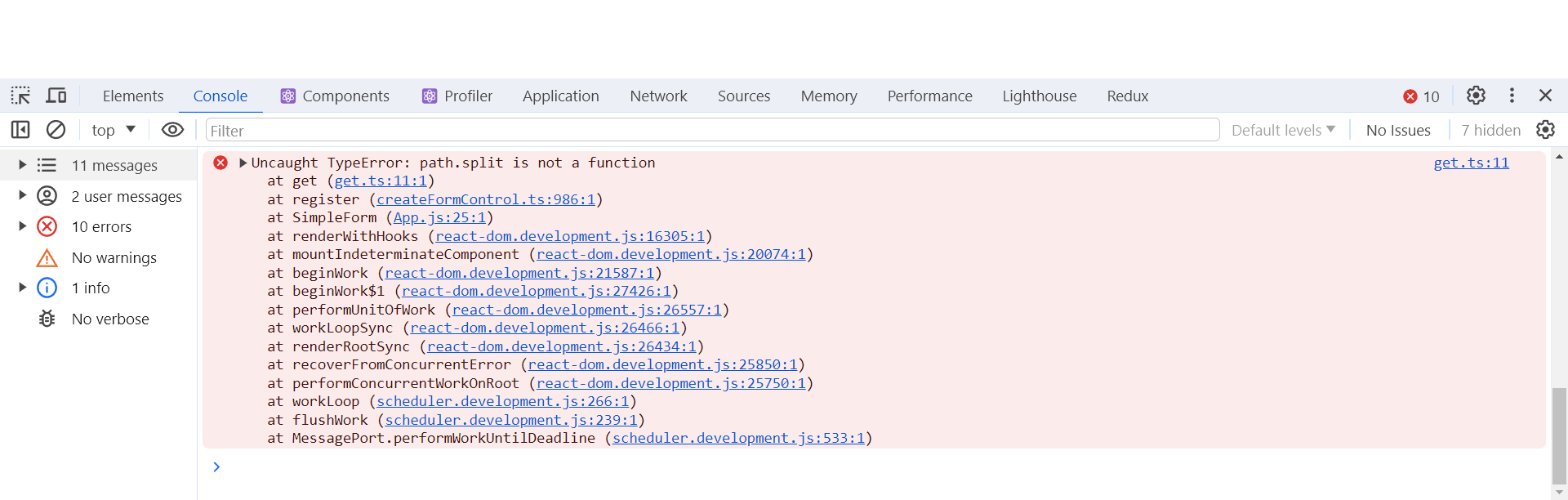Open react-dom.development.js:25850:1 link
The height and width of the screenshot is (500, 1568).
pos(663,364)
